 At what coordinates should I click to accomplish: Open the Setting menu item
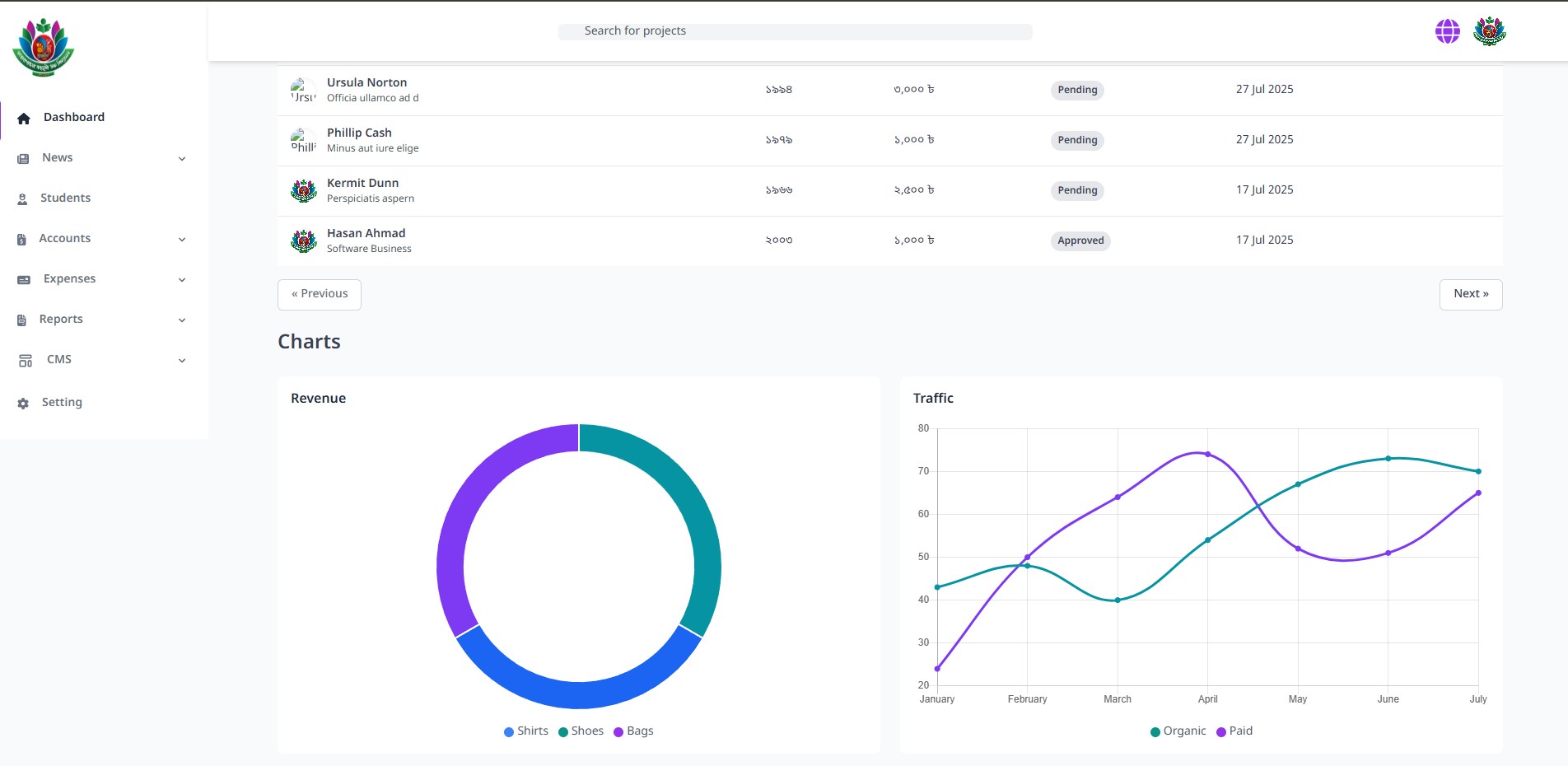click(62, 403)
